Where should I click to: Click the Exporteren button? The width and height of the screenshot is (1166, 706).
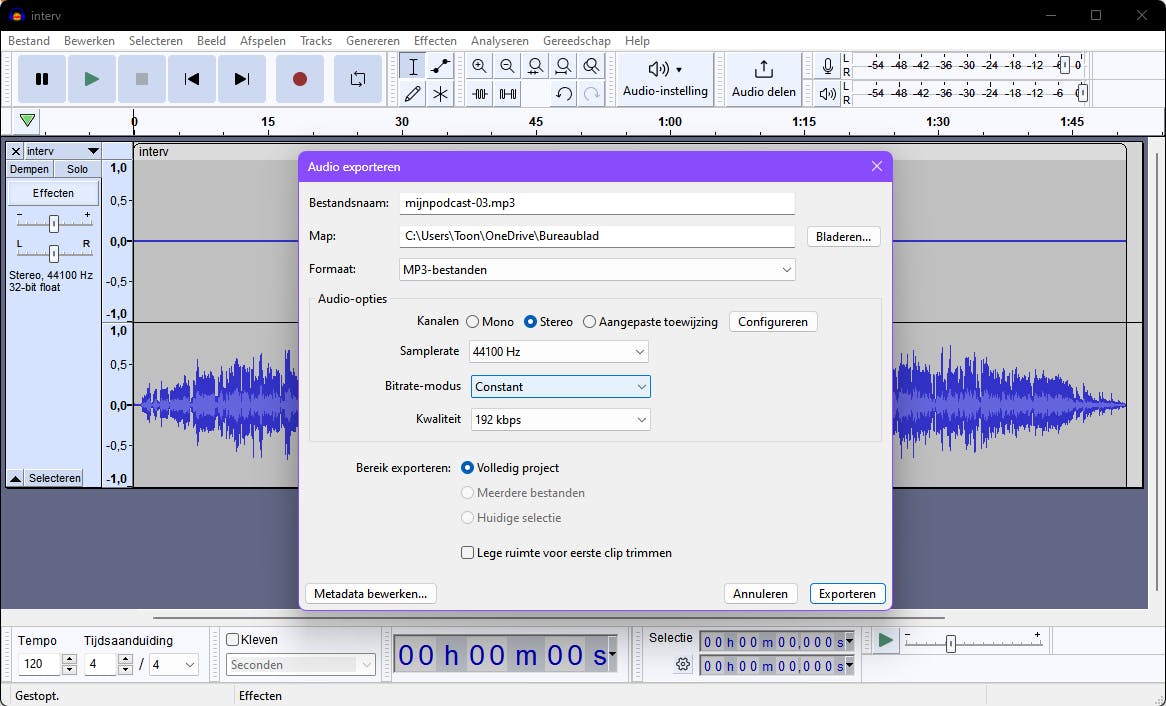[847, 594]
